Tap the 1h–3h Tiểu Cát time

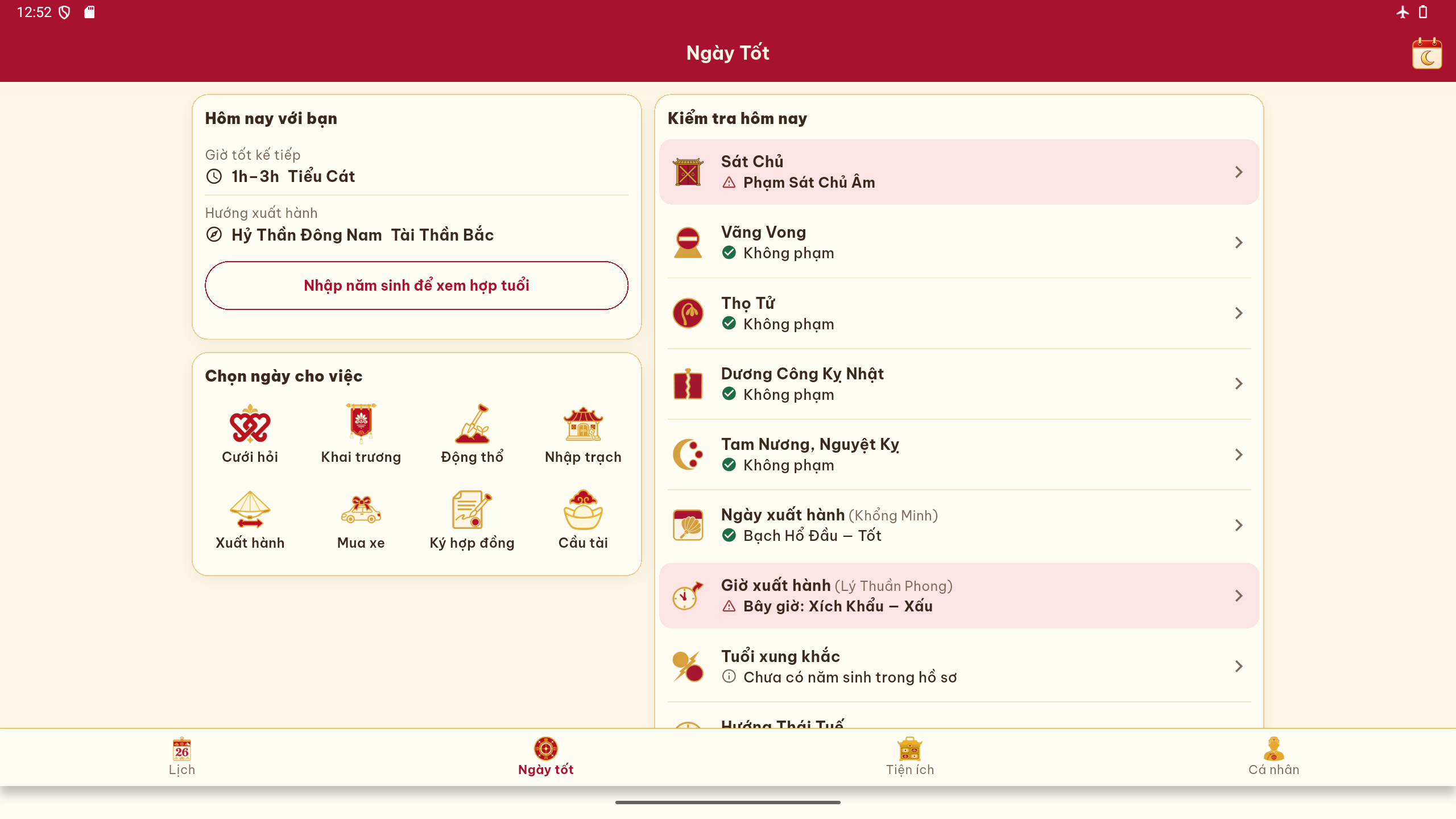[293, 176]
